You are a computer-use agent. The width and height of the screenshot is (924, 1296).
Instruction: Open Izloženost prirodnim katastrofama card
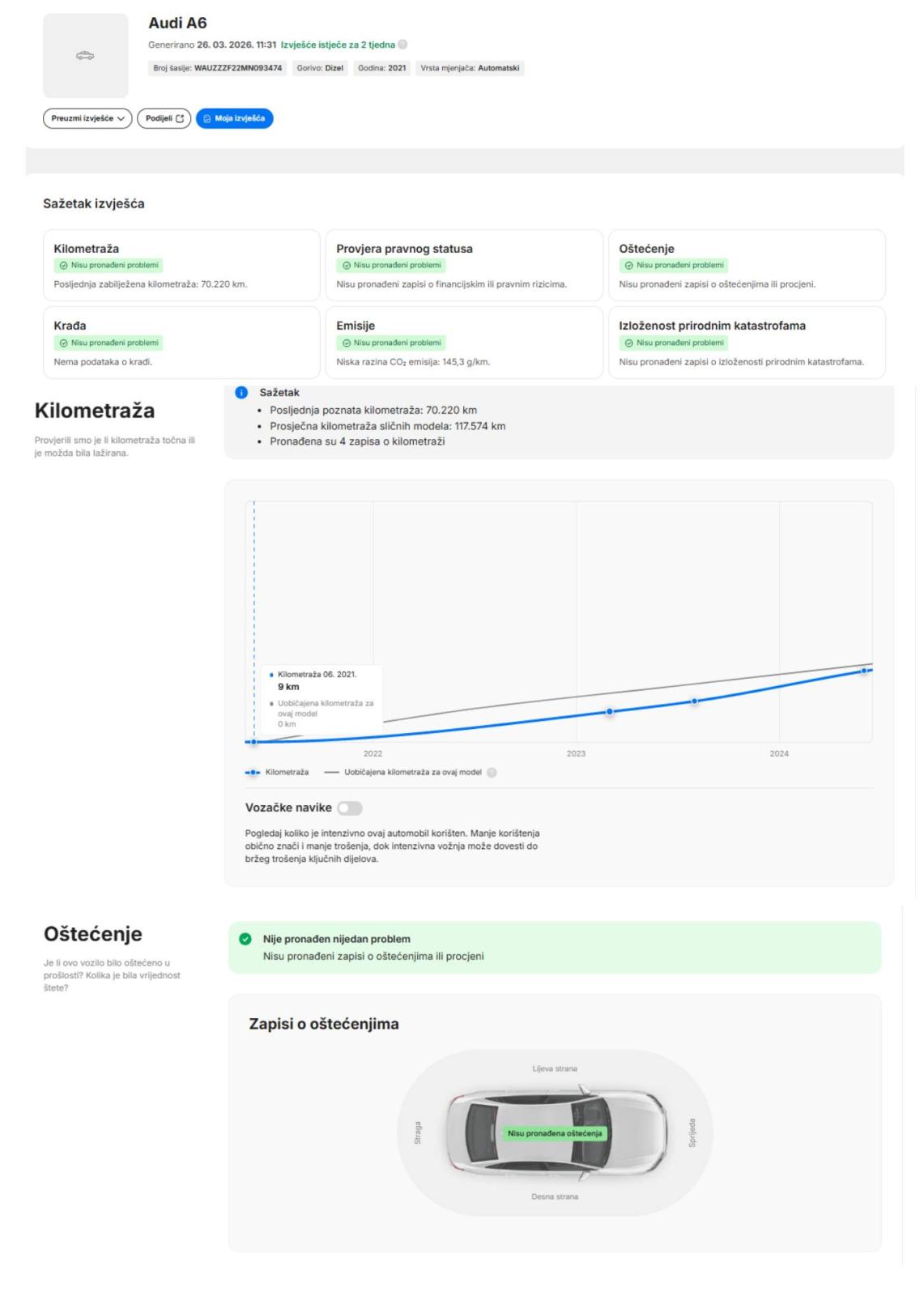click(x=746, y=343)
